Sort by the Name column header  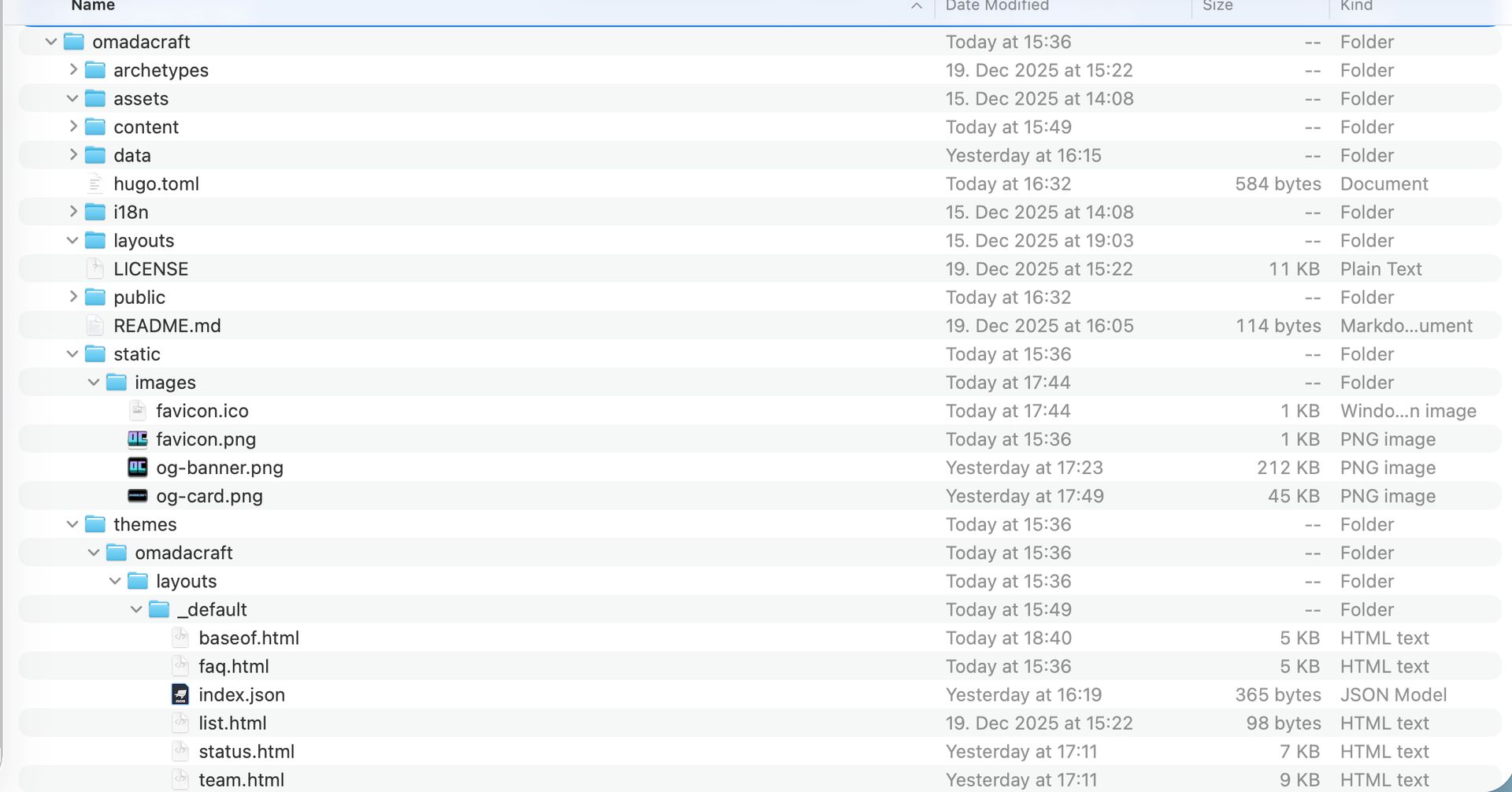click(x=93, y=6)
